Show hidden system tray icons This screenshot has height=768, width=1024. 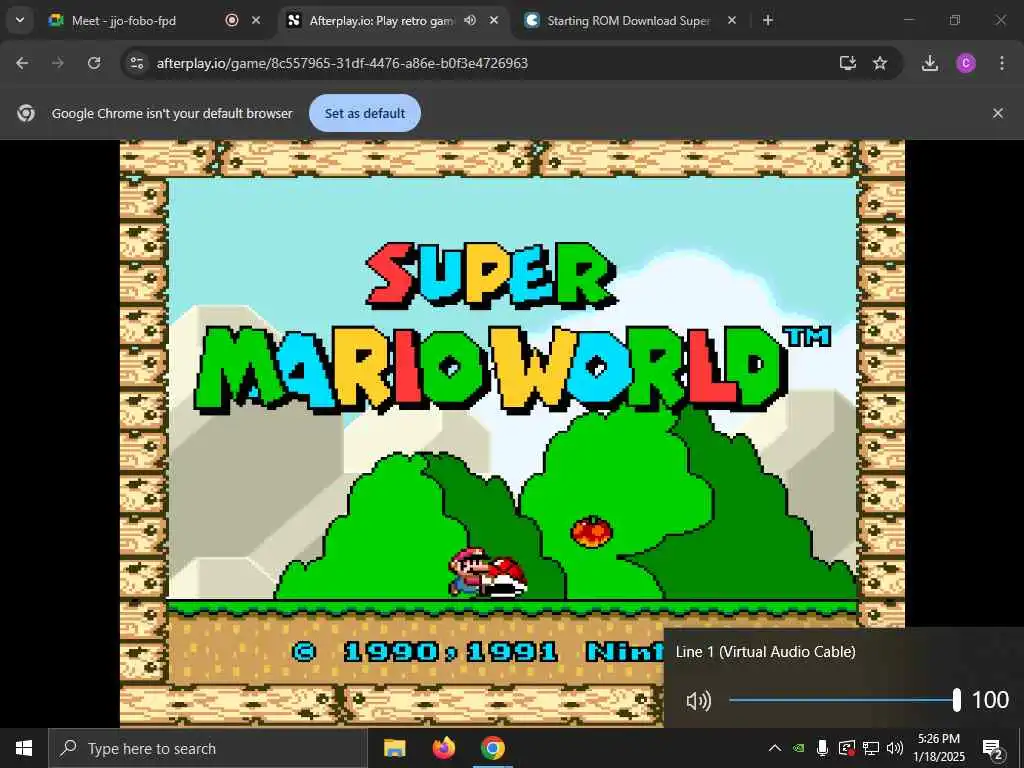(775, 748)
